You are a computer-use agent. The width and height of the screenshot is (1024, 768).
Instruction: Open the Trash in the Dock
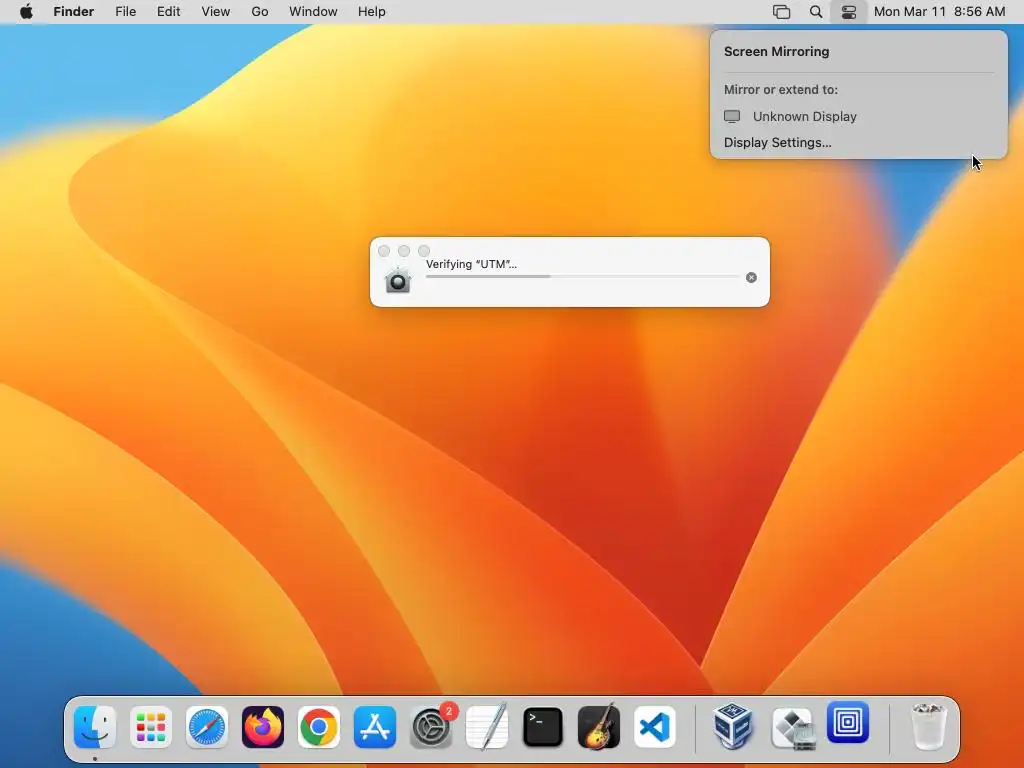[x=928, y=727]
